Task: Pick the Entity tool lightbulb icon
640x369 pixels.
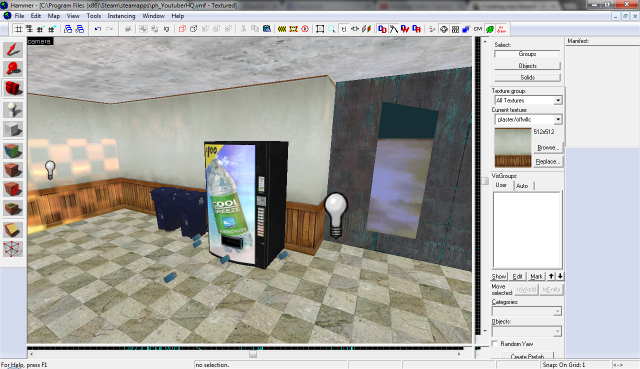Action: [13, 110]
